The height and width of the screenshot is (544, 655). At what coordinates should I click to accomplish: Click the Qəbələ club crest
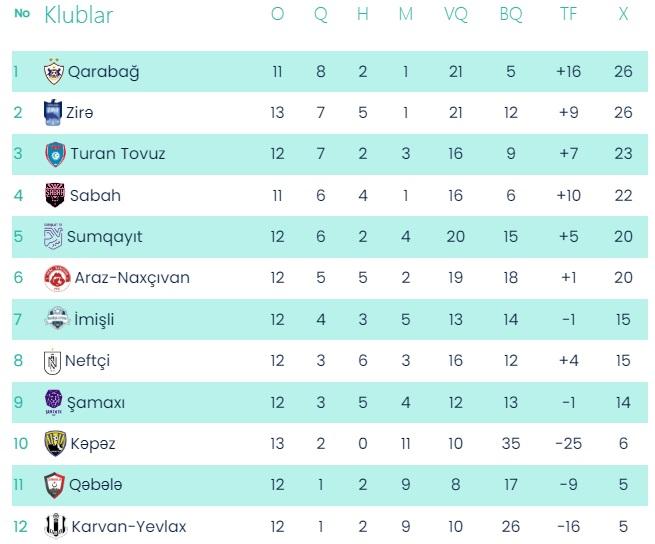point(54,485)
